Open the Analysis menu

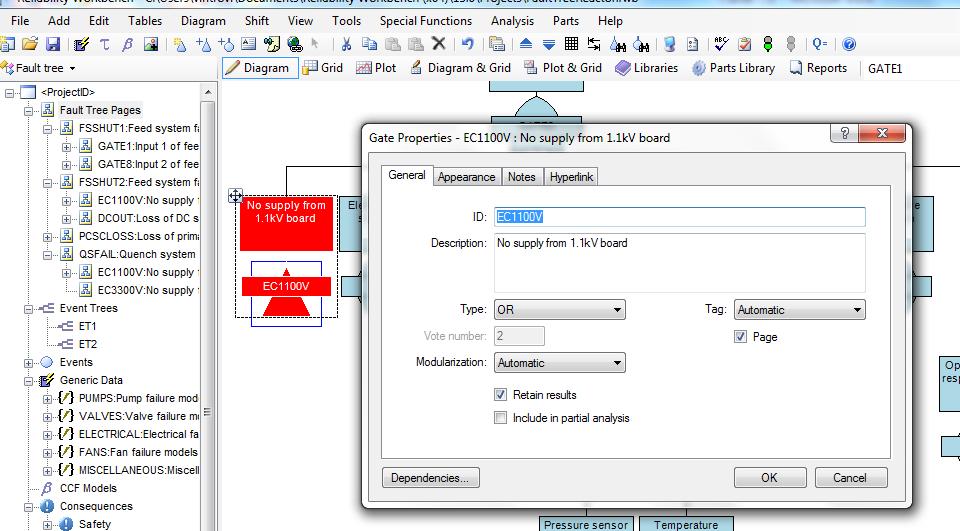(512, 21)
